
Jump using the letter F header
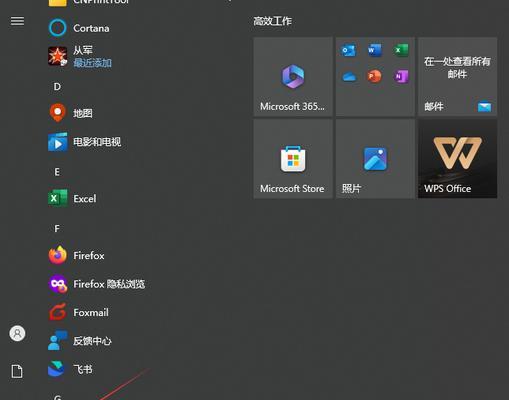pyautogui.click(x=57, y=229)
